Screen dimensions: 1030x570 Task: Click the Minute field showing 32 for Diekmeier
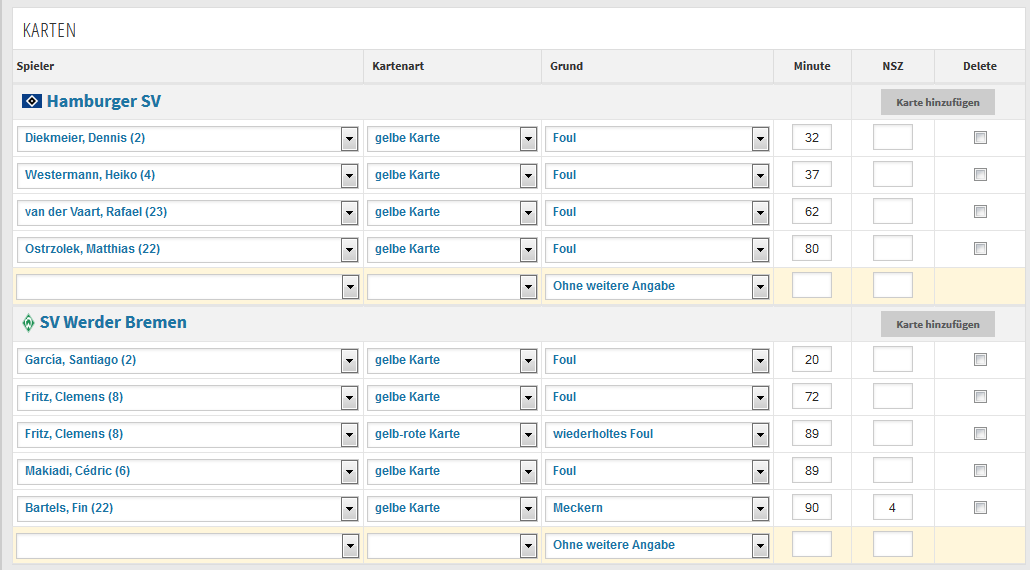(812, 137)
